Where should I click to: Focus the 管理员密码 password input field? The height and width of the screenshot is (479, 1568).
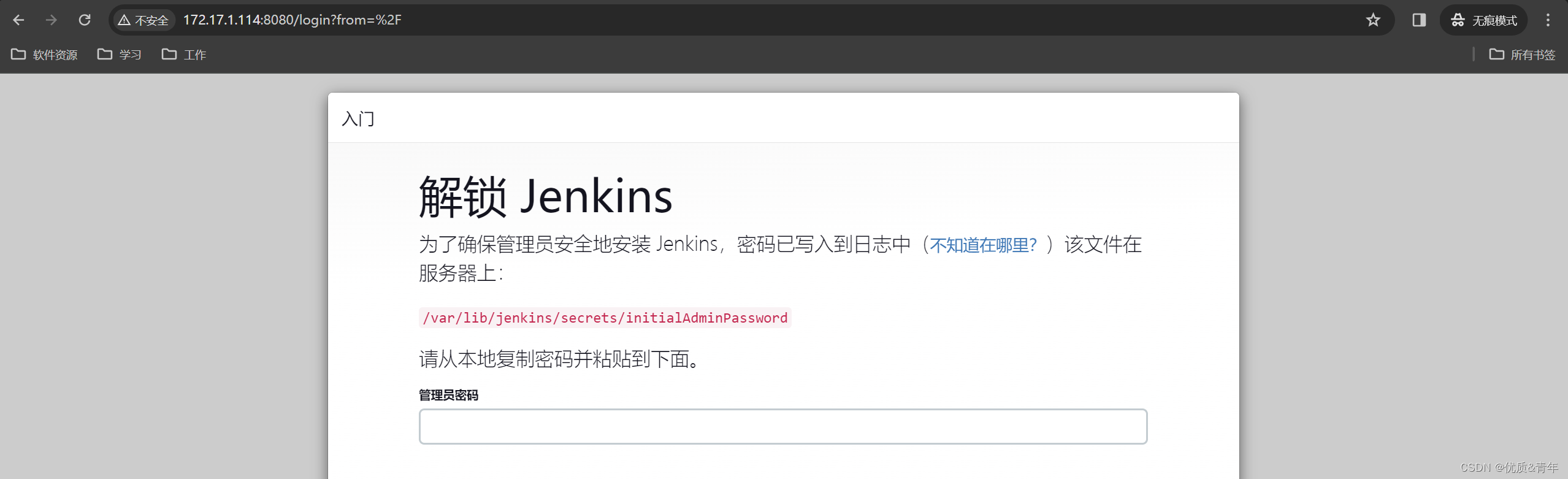click(x=783, y=426)
